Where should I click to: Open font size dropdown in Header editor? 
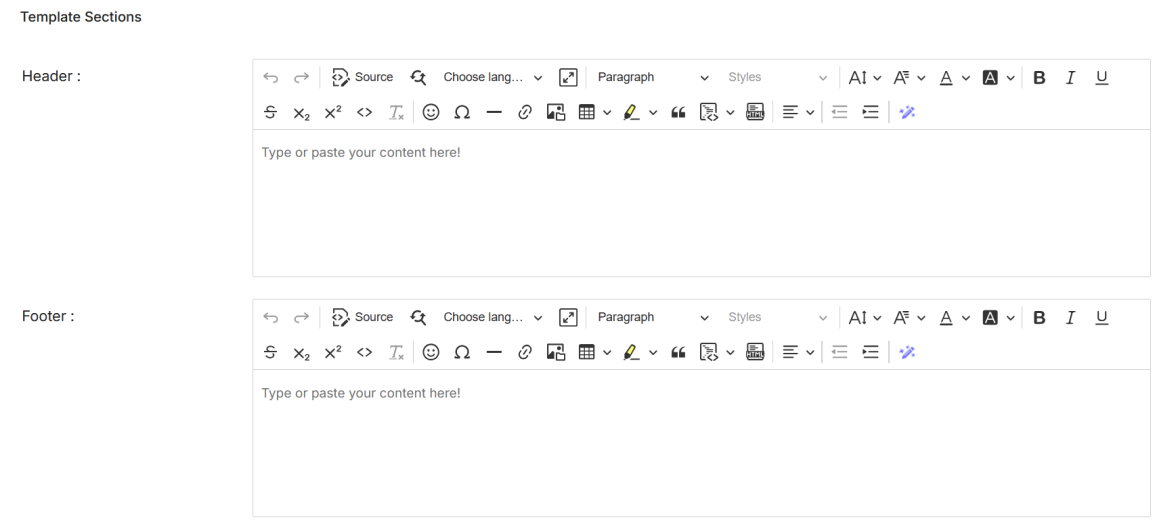click(865, 77)
